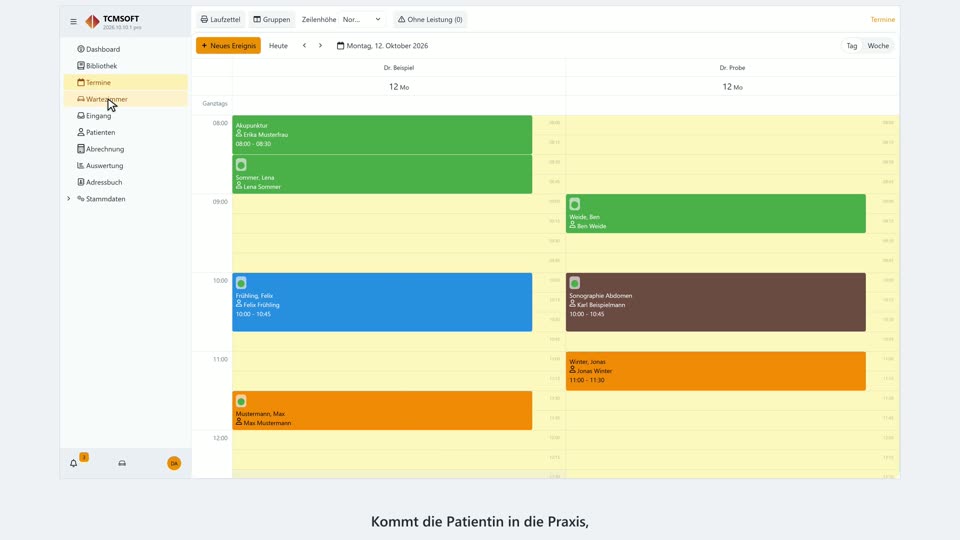This screenshot has width=960, height=540.
Task: Open the Zeilenhöhe dropdown
Action: (x=361, y=20)
